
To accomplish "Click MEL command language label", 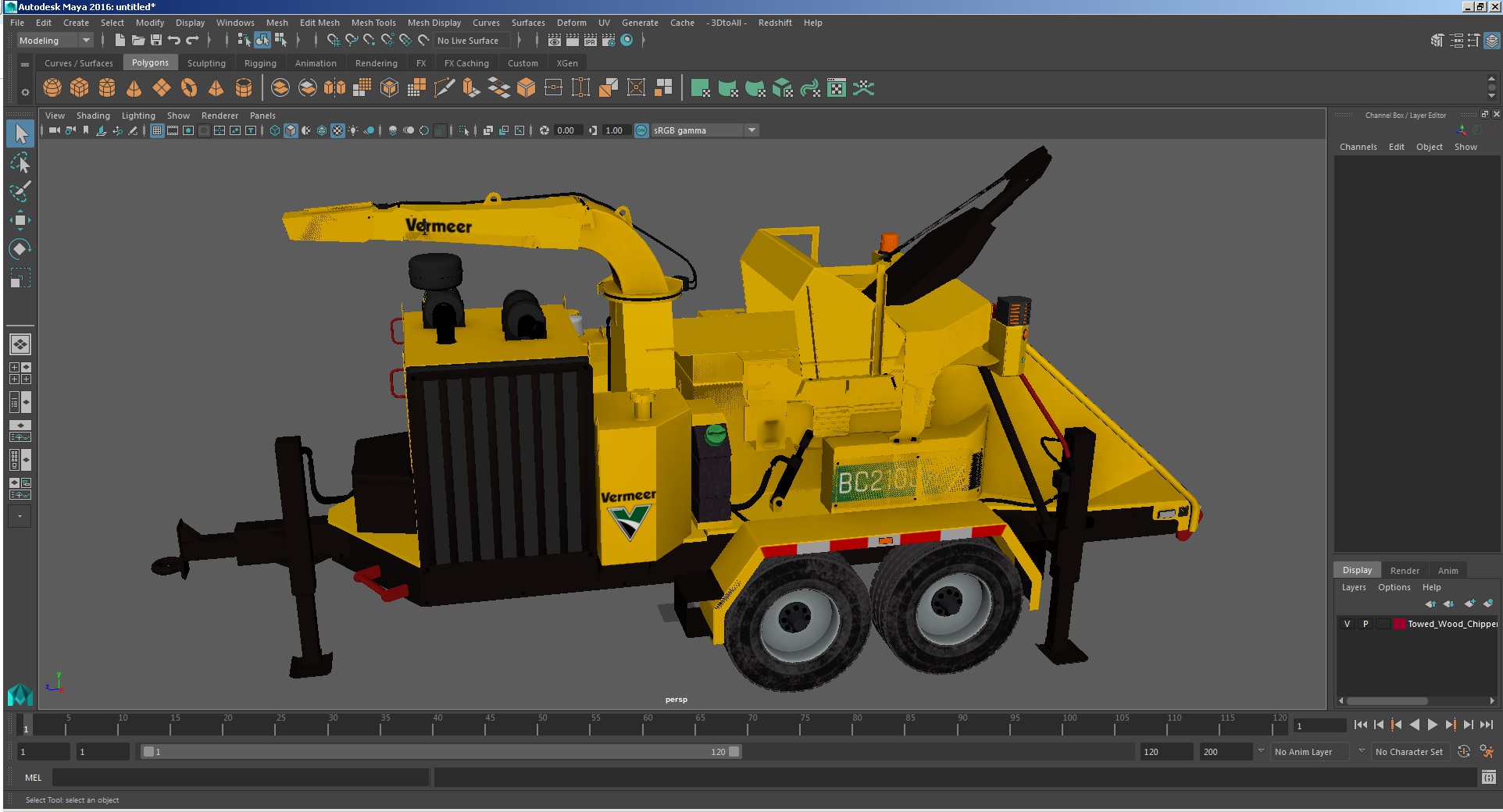I will click(x=33, y=778).
